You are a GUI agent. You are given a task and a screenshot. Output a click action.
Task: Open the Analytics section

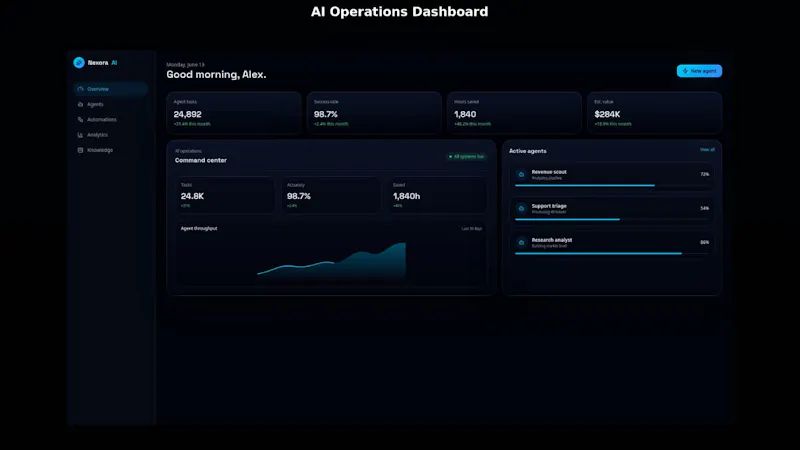tap(110, 135)
